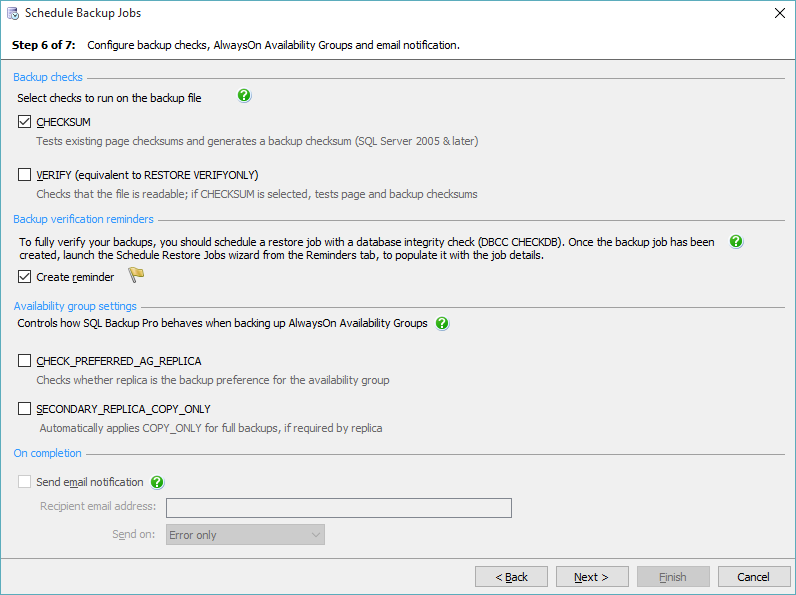Open help for backup verification reminders

[x=736, y=242]
